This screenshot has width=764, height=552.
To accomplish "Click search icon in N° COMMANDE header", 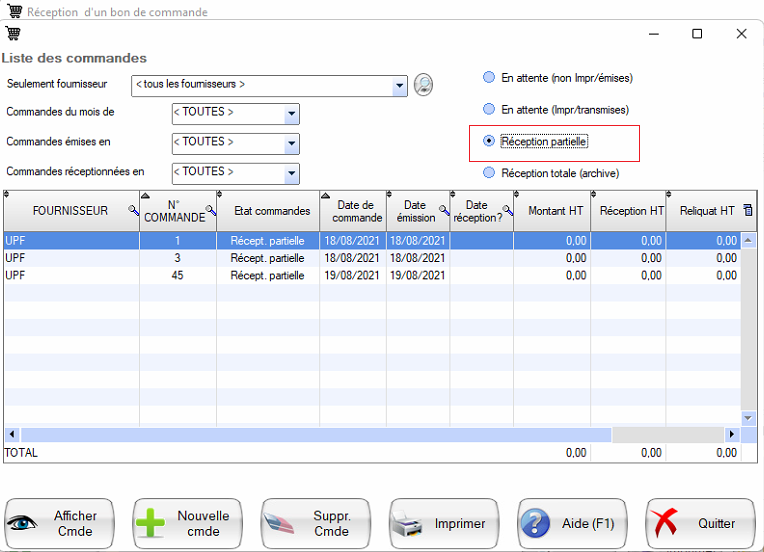I will (211, 210).
